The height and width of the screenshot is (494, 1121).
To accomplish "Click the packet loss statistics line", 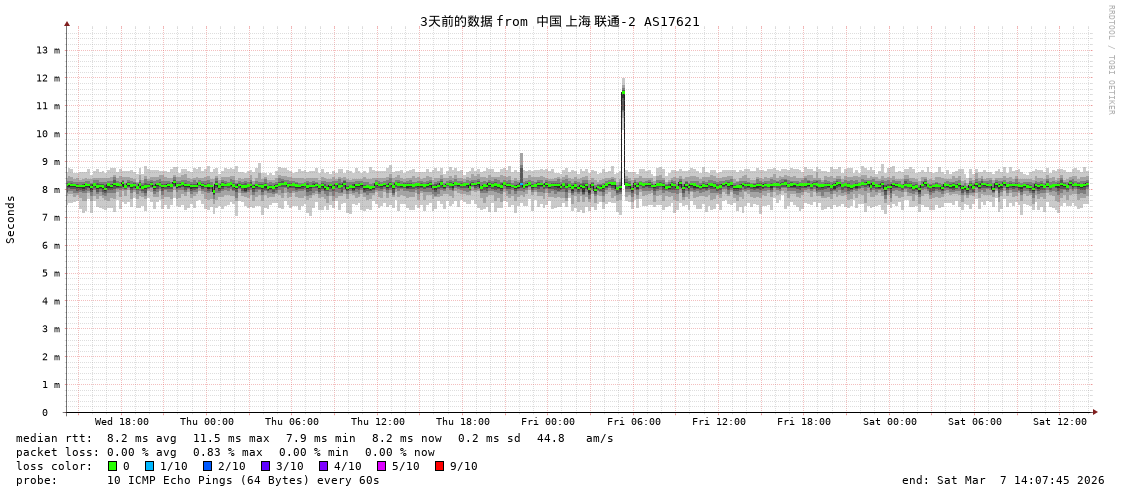I will (225, 452).
